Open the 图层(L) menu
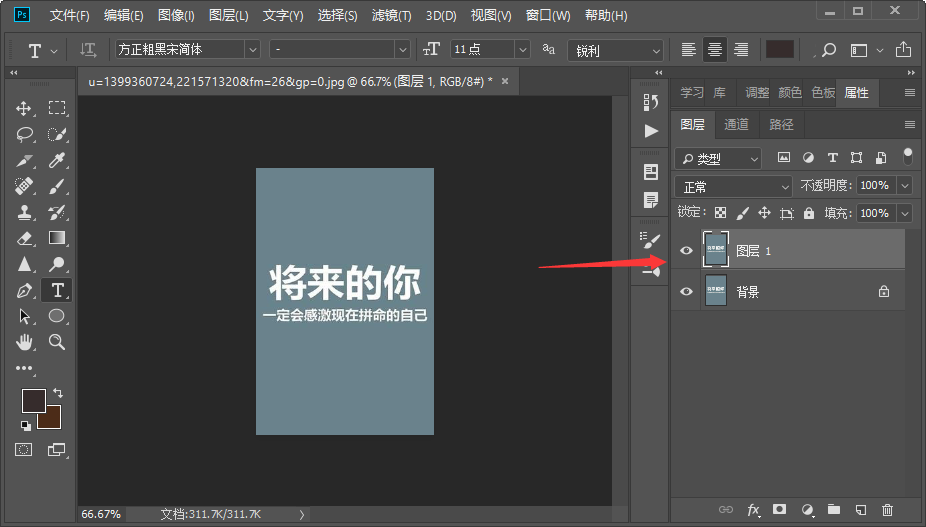This screenshot has width=926, height=527. pyautogui.click(x=229, y=16)
